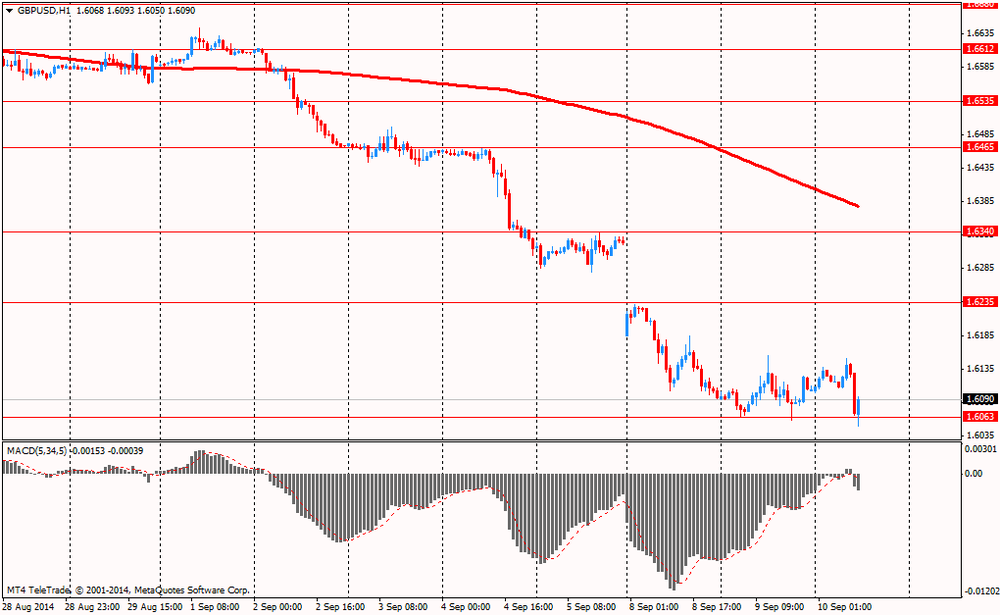
Task: Click the 1.6035 price scale value
Action: pos(980,435)
